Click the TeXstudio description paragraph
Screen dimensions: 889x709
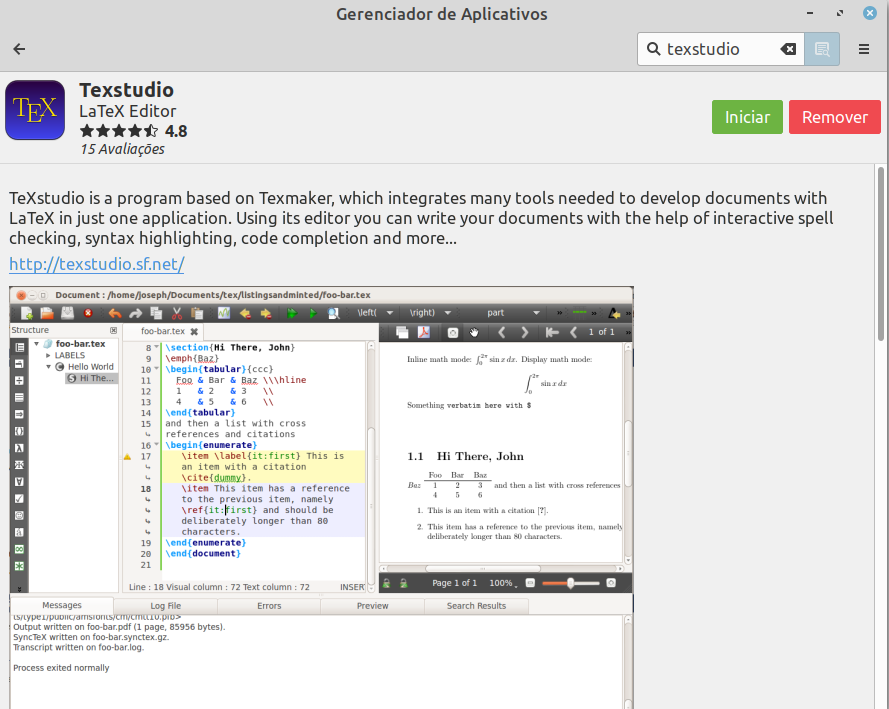click(x=421, y=218)
